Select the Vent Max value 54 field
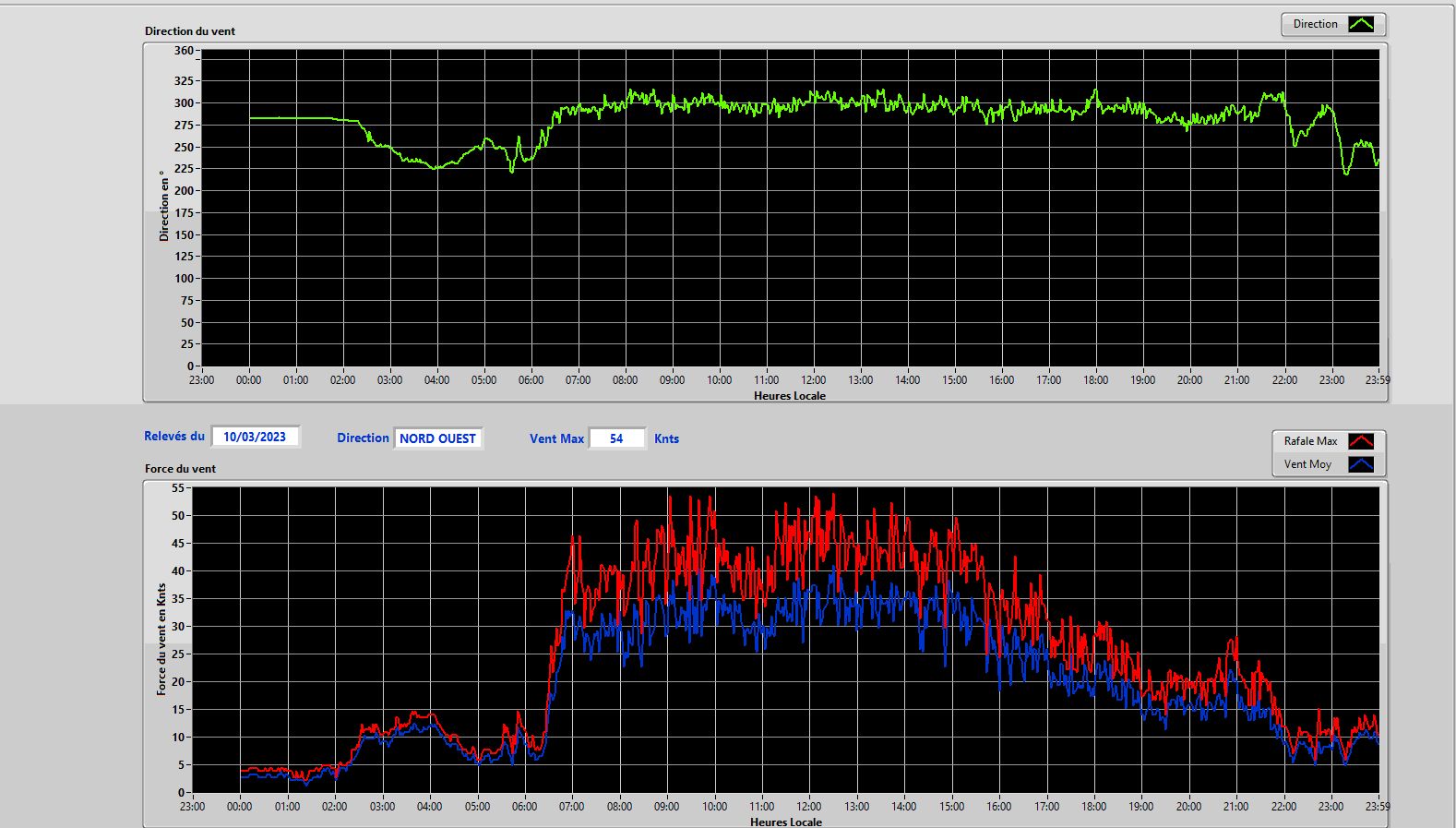The height and width of the screenshot is (828, 1456). 616,438
